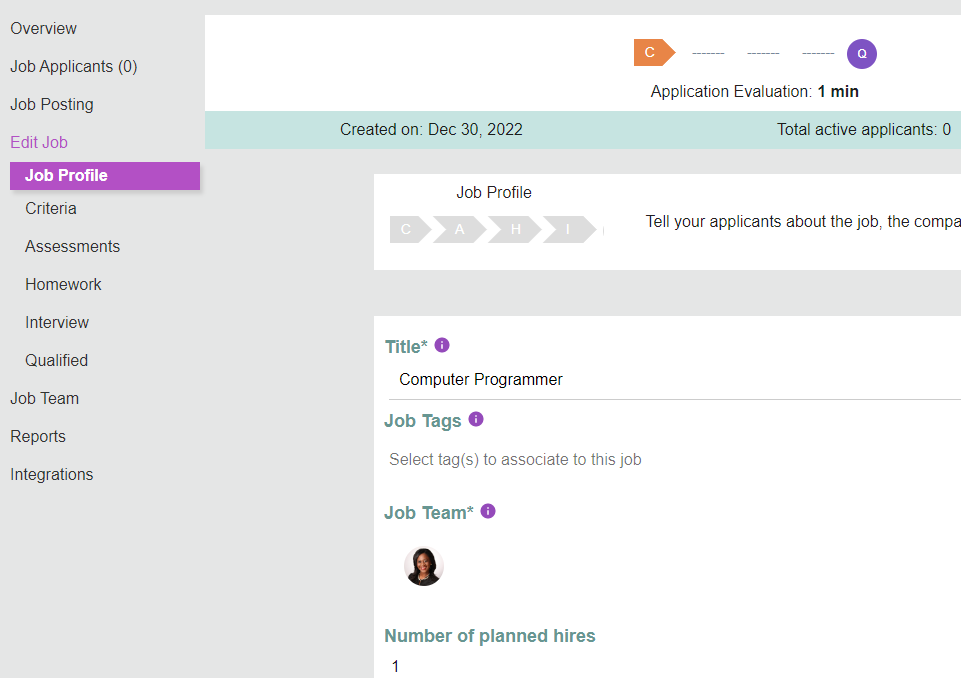Click the Job Tags info icon
Viewport: 961px width, 678px height.
tap(476, 419)
